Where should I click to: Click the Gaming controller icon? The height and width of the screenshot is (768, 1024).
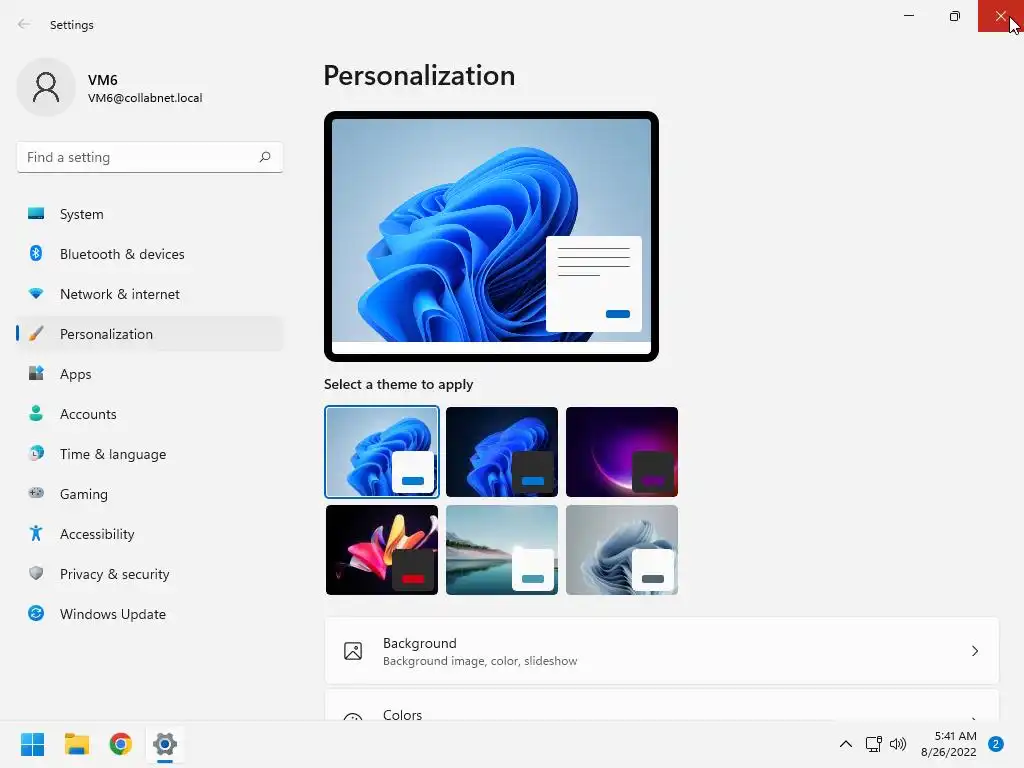pos(36,493)
